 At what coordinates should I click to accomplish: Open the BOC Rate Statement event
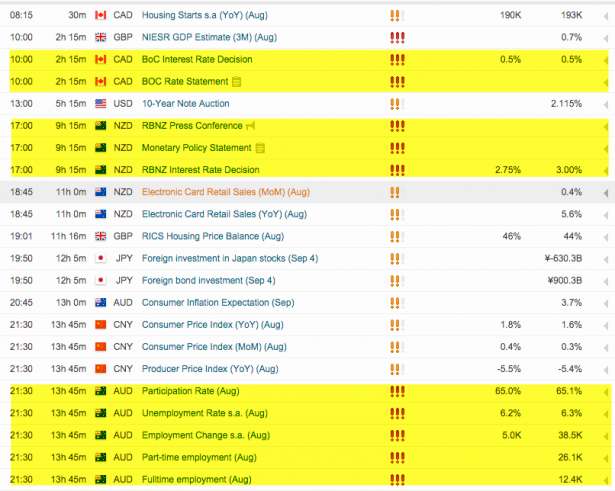pos(185,82)
